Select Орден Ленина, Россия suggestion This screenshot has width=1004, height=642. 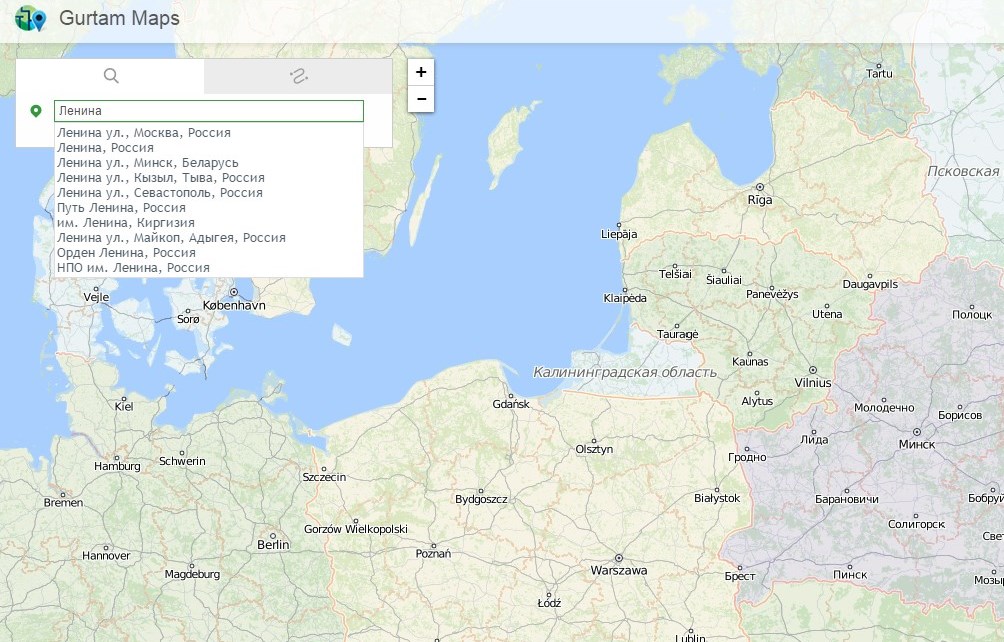click(126, 253)
